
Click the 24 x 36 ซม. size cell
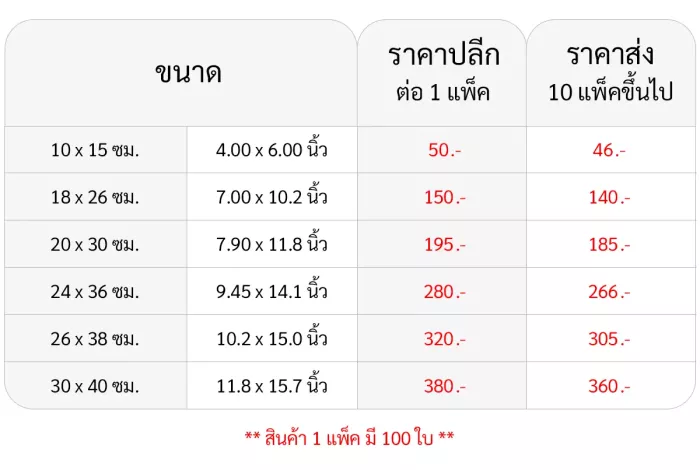point(95,292)
